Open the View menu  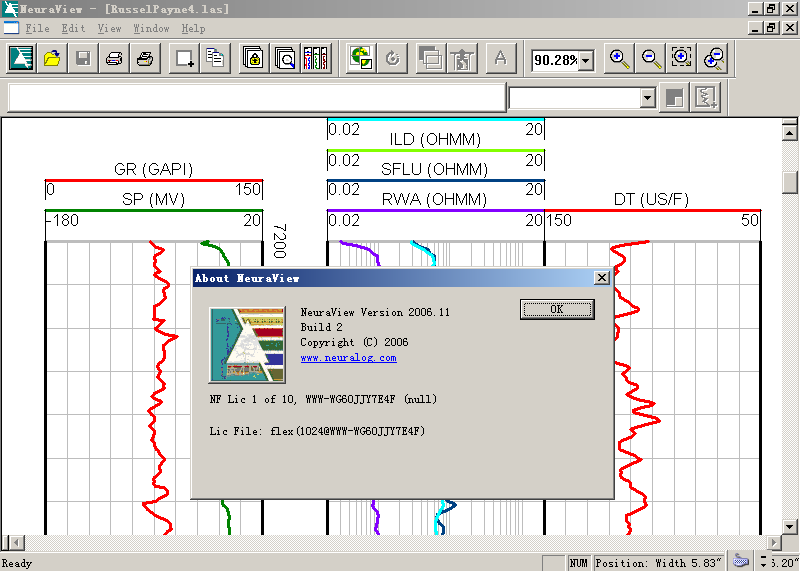click(x=109, y=29)
